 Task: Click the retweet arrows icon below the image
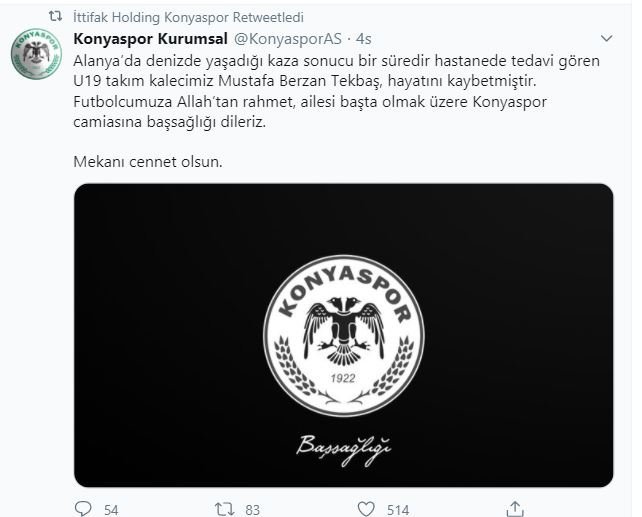click(225, 509)
